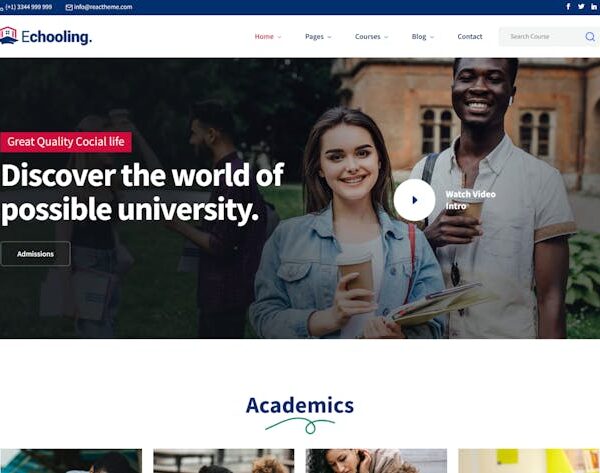Play the Watch Video Intro button
Screen dimensions: 600x473
click(x=414, y=200)
